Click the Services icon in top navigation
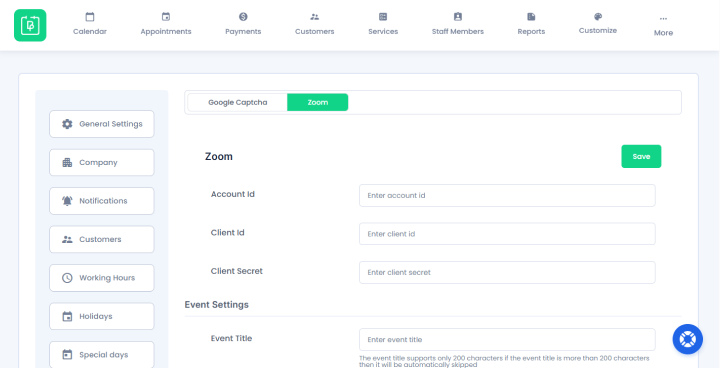The height and width of the screenshot is (368, 720). pos(383,17)
